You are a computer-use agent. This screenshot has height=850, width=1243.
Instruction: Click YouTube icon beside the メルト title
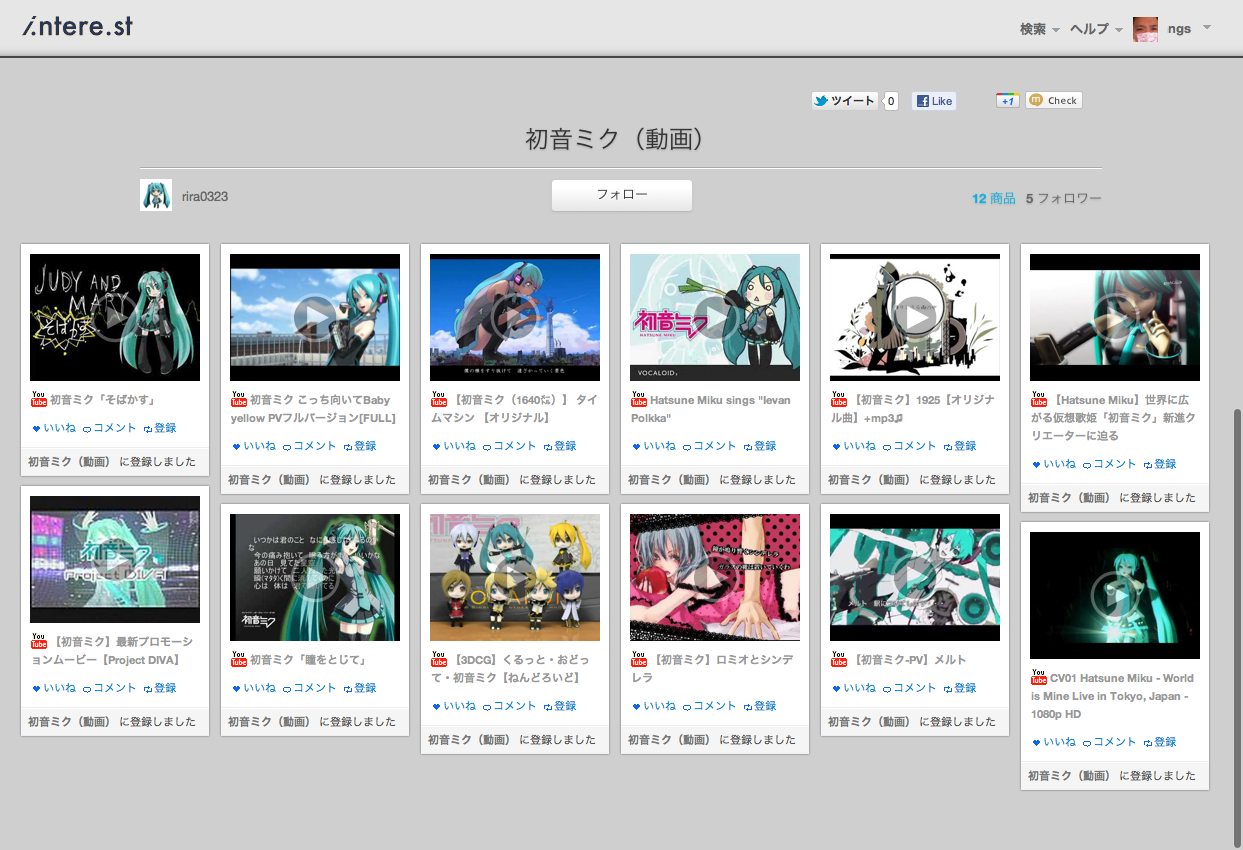tap(839, 660)
